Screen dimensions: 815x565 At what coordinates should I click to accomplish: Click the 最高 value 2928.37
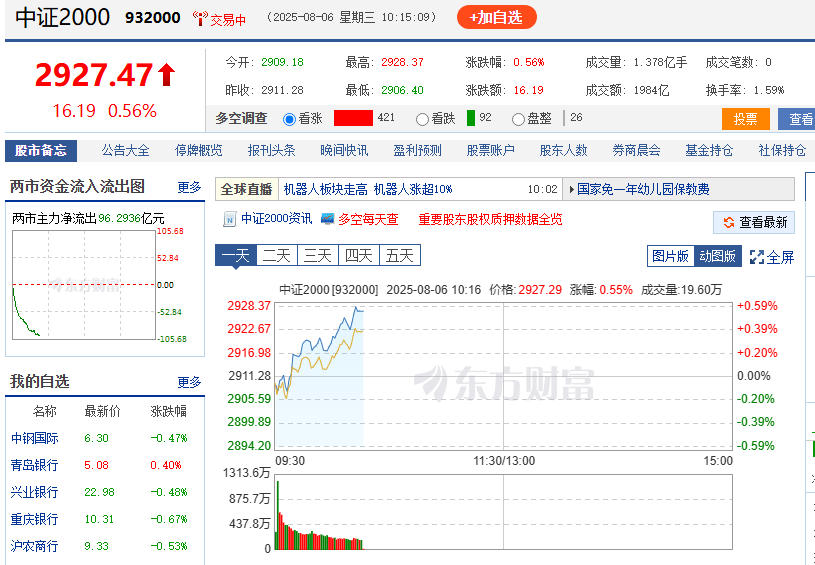click(x=402, y=62)
